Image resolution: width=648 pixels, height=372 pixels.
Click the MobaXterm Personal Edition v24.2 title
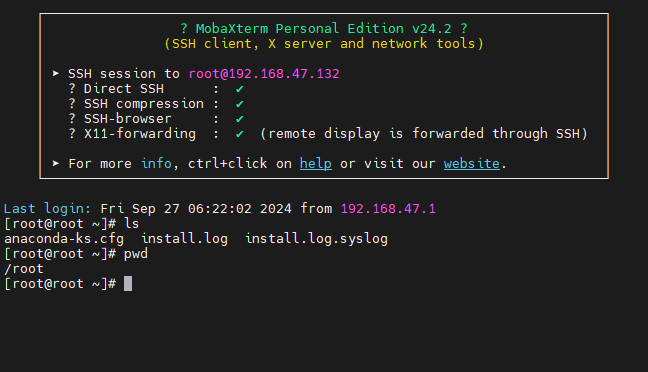click(324, 29)
